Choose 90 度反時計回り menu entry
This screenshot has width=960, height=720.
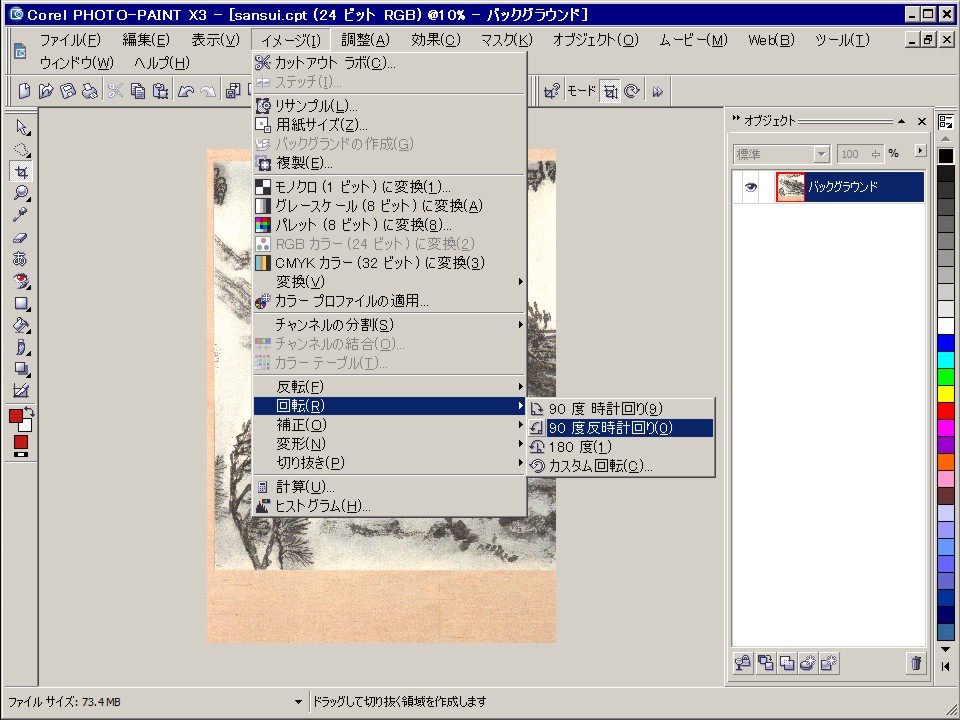[621, 428]
